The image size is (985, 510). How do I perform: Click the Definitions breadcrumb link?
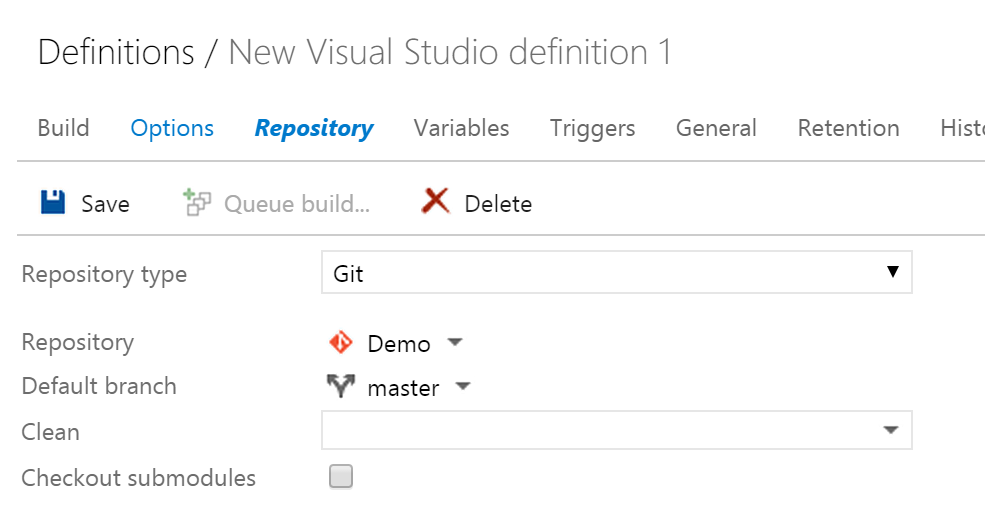click(x=116, y=52)
